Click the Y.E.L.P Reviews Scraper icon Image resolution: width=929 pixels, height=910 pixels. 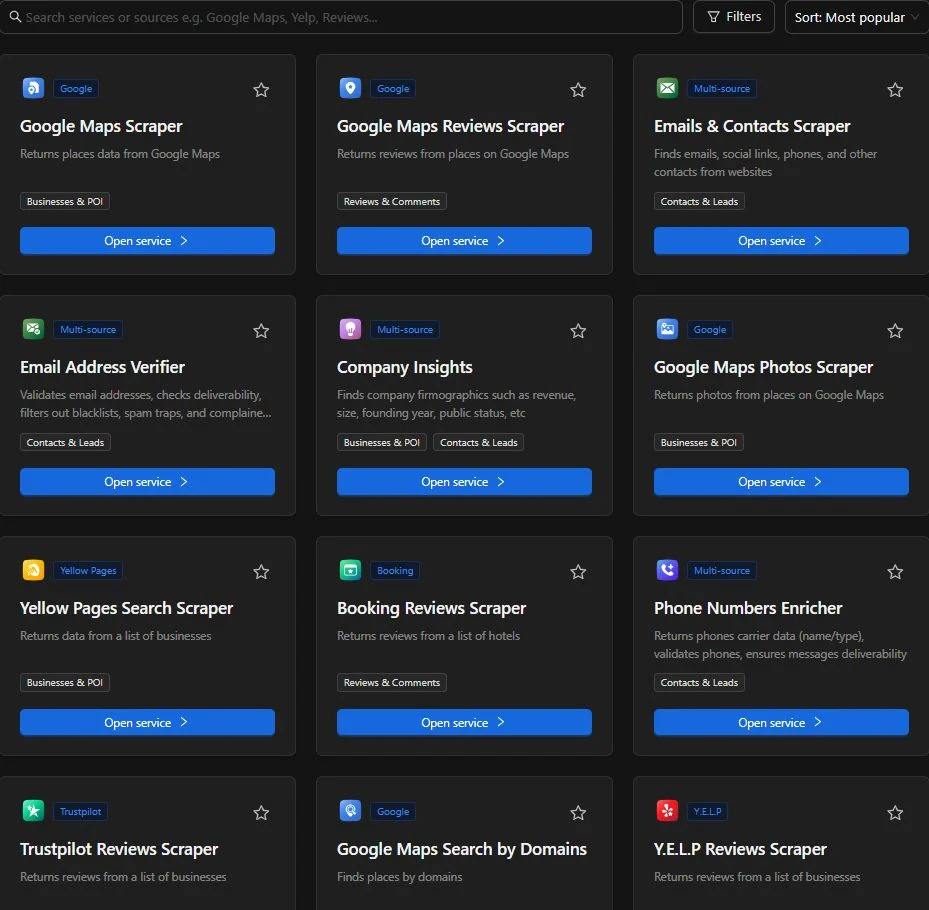667,810
